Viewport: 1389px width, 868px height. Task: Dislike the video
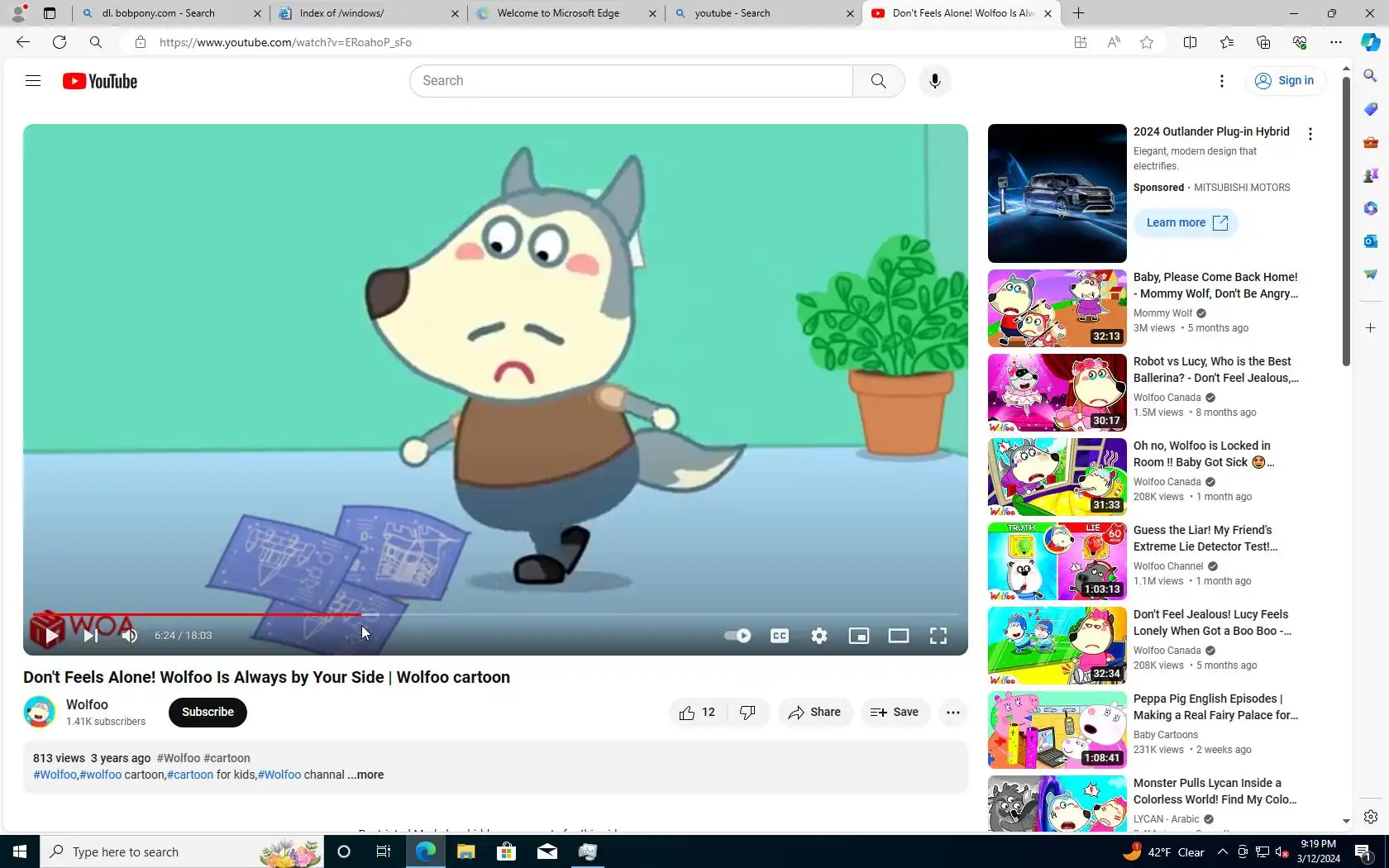point(748,713)
